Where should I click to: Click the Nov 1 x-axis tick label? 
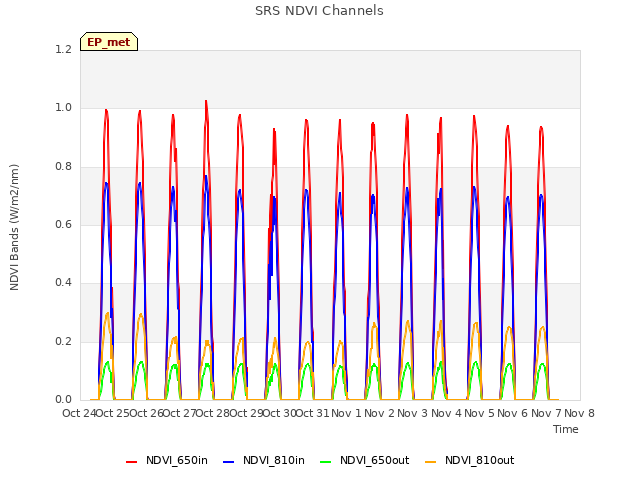click(346, 413)
